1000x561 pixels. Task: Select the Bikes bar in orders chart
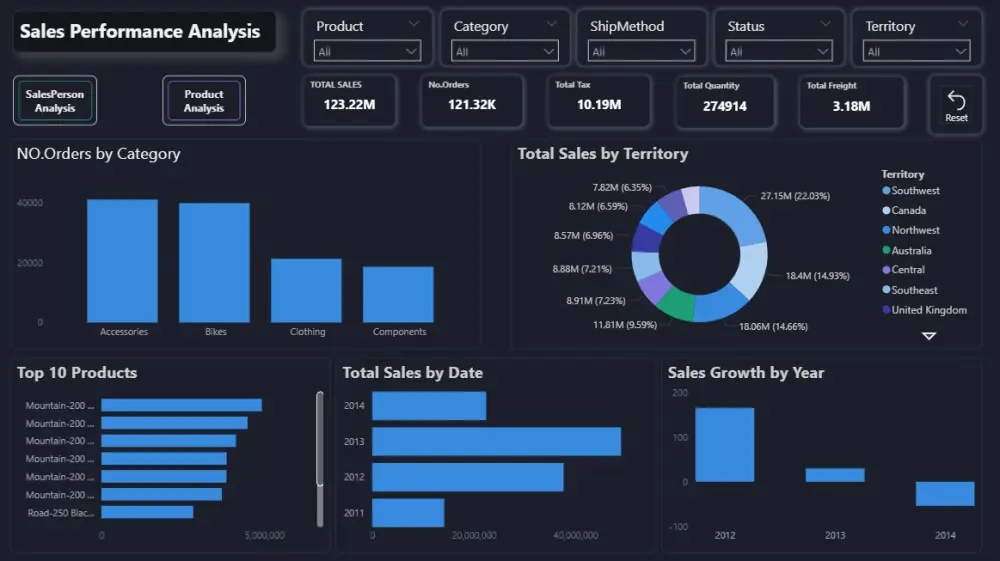pyautogui.click(x=214, y=263)
